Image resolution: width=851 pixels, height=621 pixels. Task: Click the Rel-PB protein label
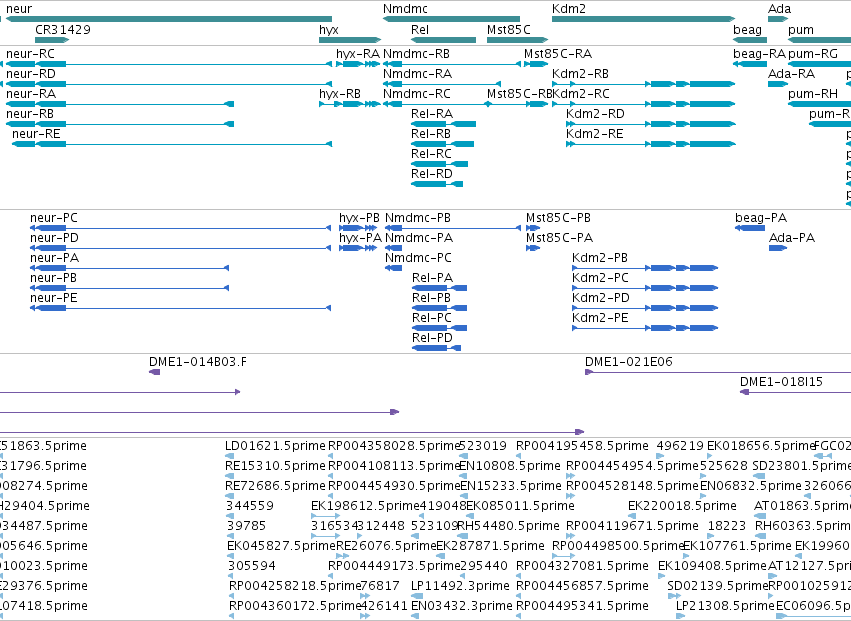(x=432, y=297)
